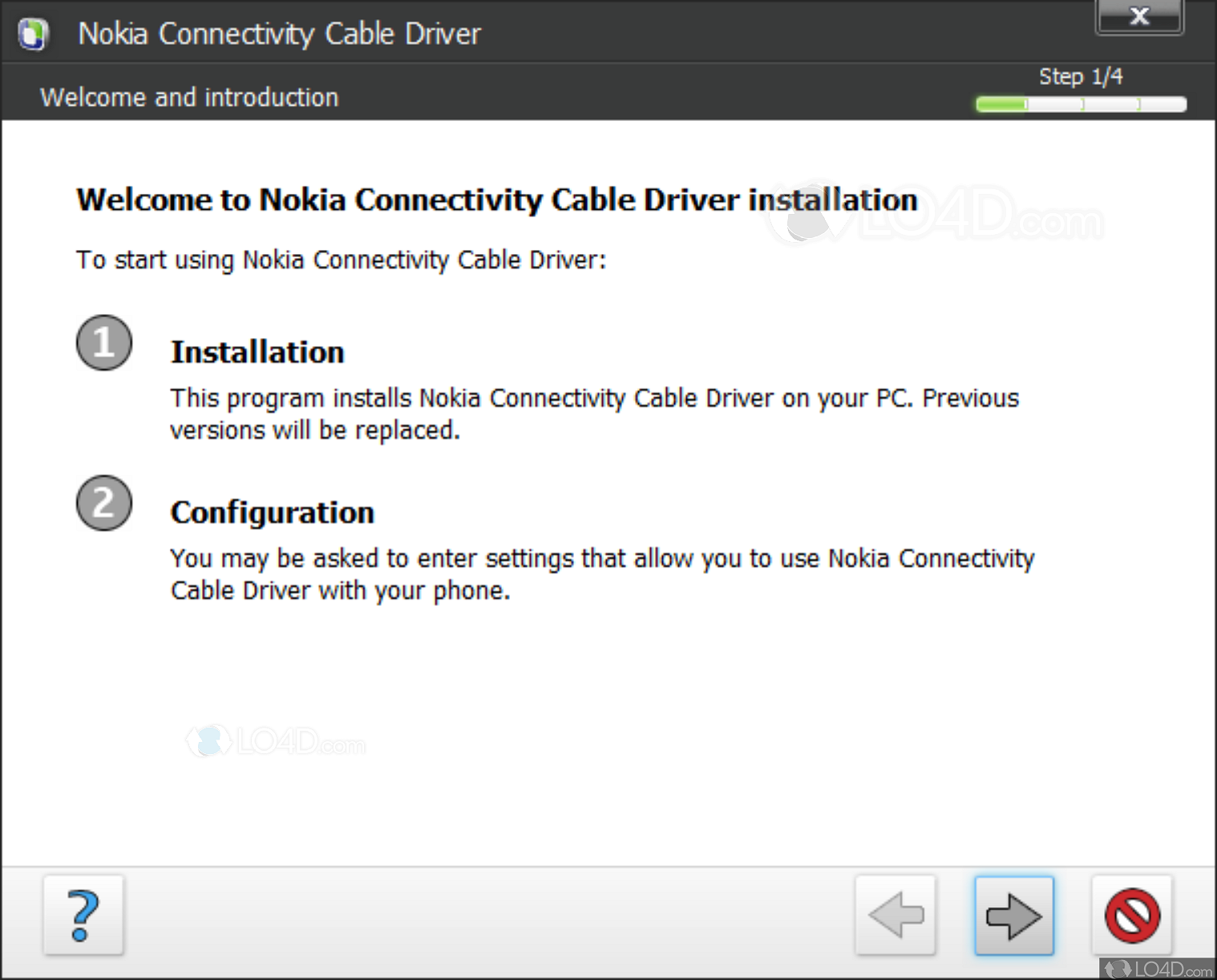Click the Nokia installer title bar icon
This screenshot has width=1217, height=980.
34,34
